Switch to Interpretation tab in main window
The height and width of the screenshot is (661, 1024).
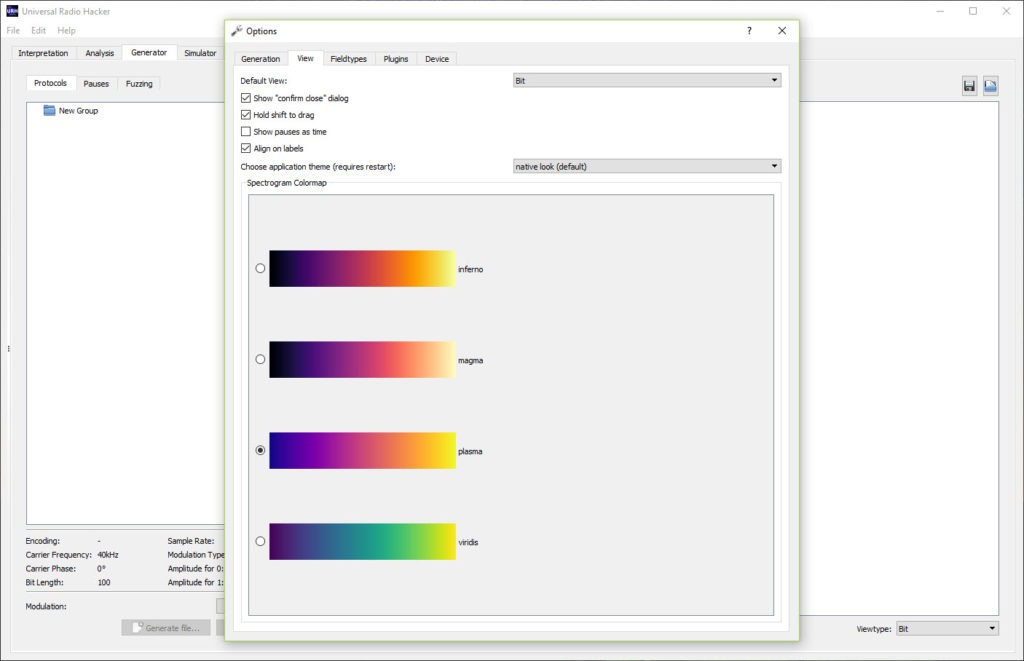(43, 53)
